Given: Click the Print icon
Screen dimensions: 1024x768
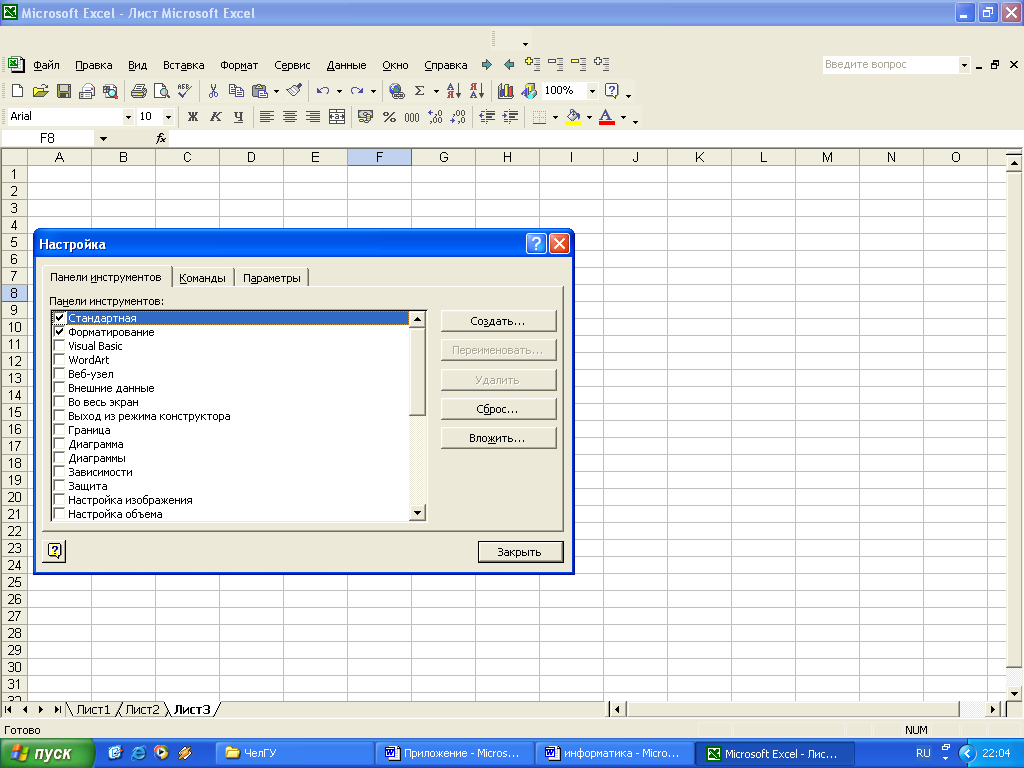Looking at the screenshot, I should tap(138, 91).
